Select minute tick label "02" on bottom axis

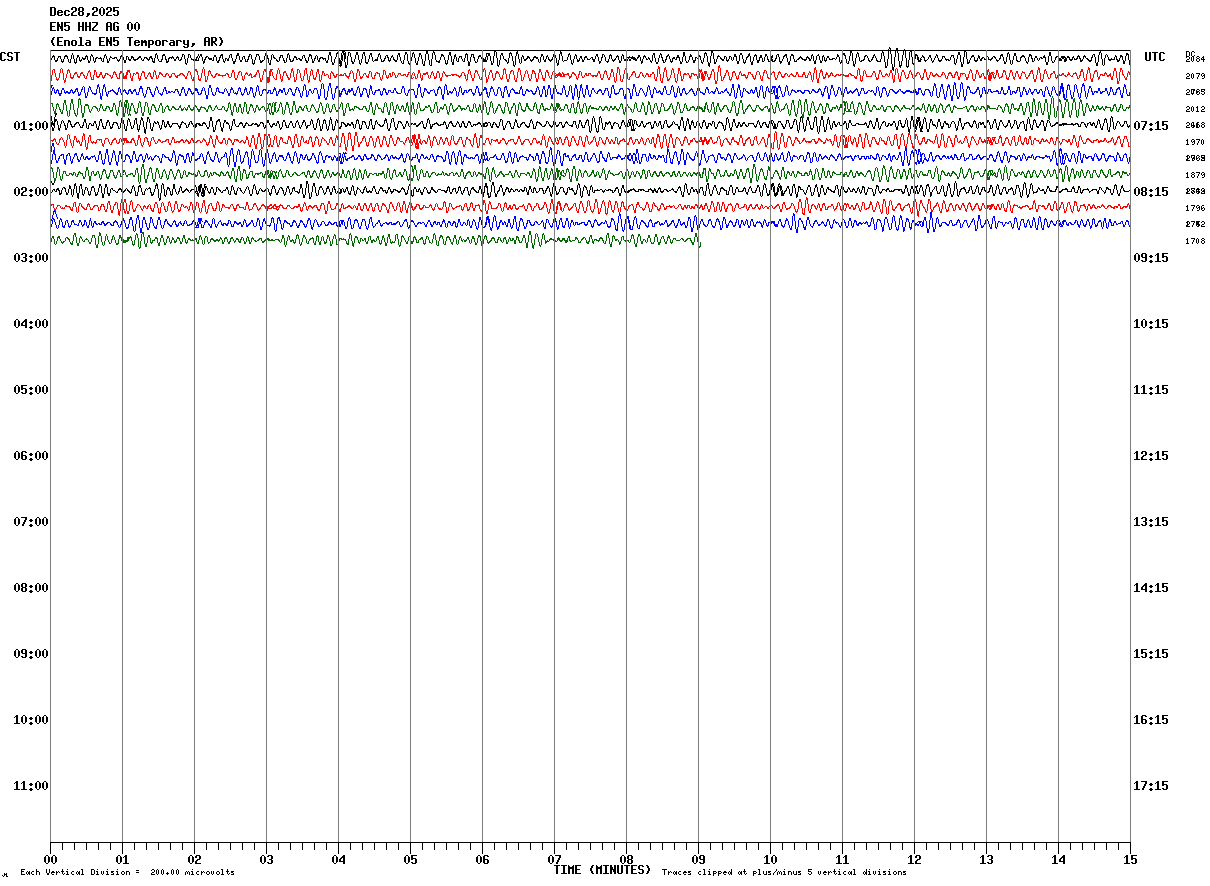pyautogui.click(x=194, y=860)
